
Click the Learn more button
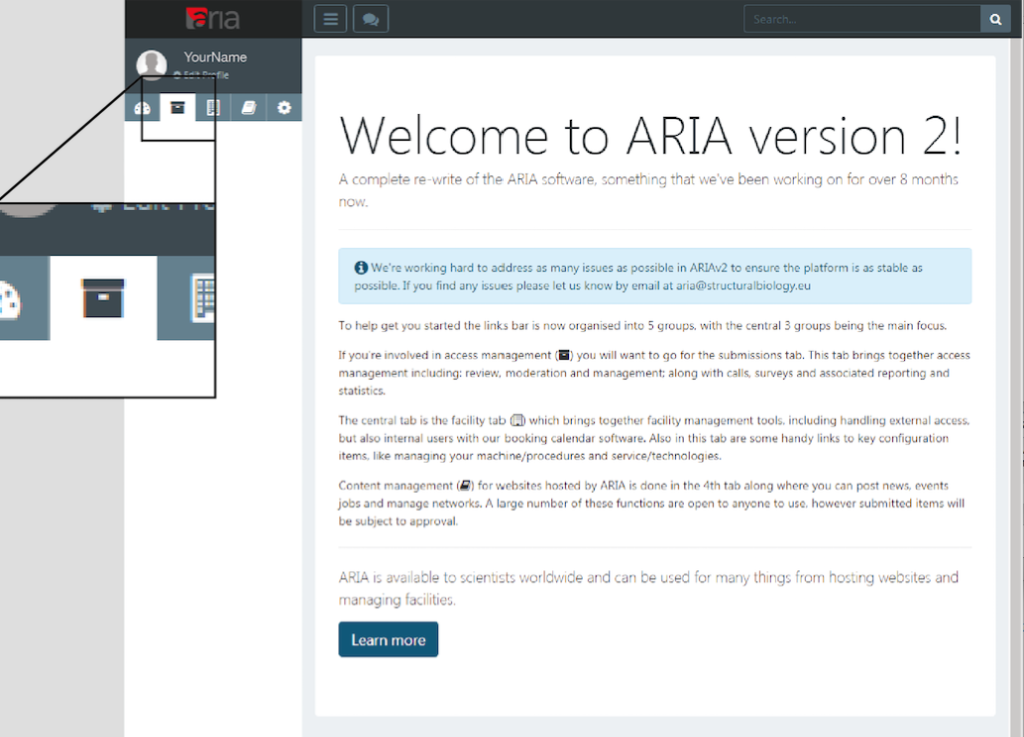pos(388,640)
